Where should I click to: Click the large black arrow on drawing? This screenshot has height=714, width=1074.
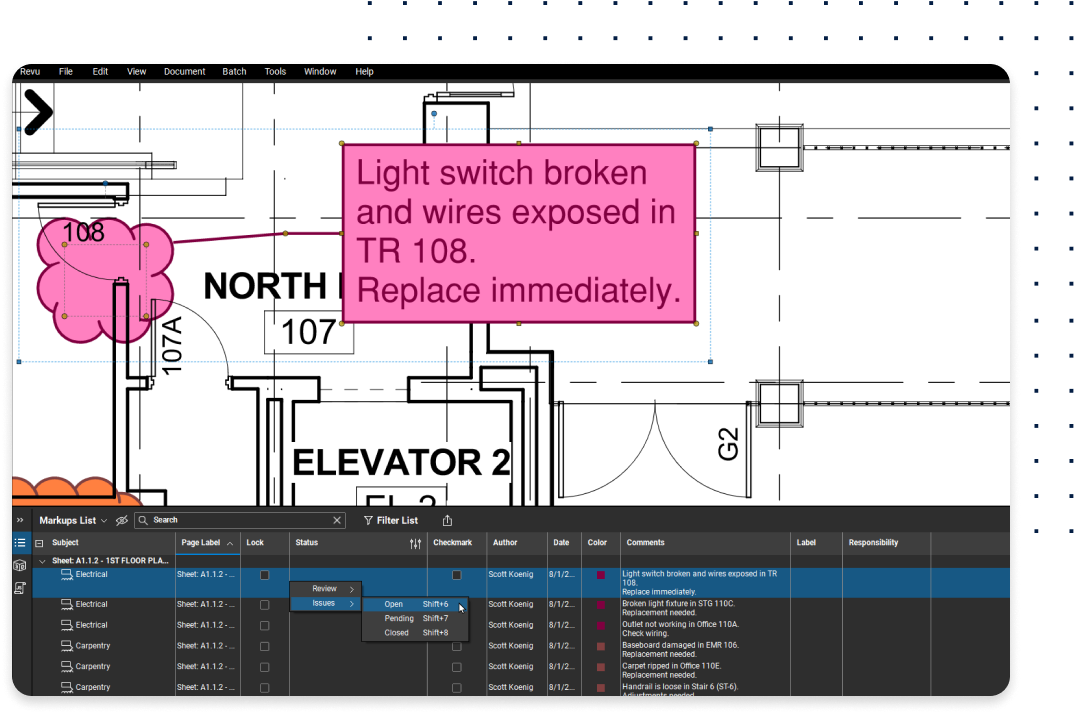[36, 112]
